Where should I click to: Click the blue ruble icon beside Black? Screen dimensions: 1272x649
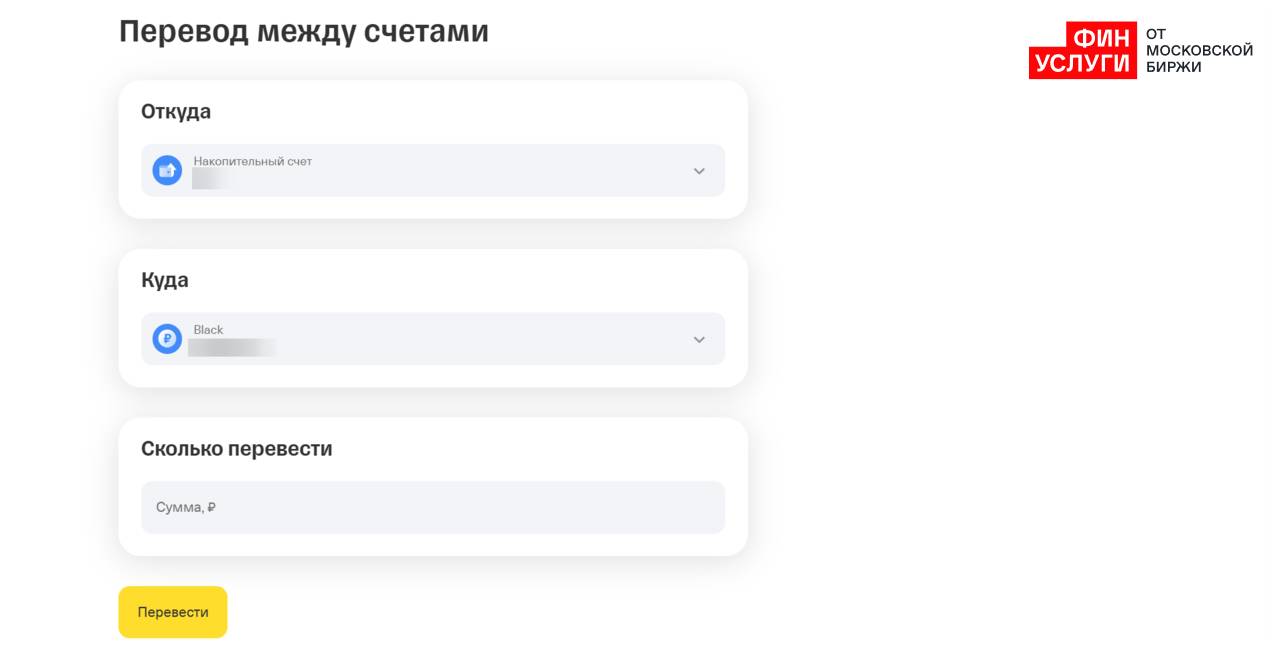click(167, 339)
